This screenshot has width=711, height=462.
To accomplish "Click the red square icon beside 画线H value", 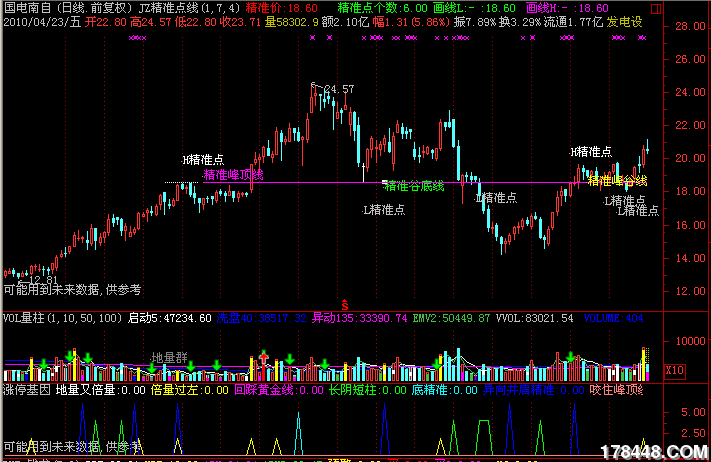I will [x=656, y=9].
